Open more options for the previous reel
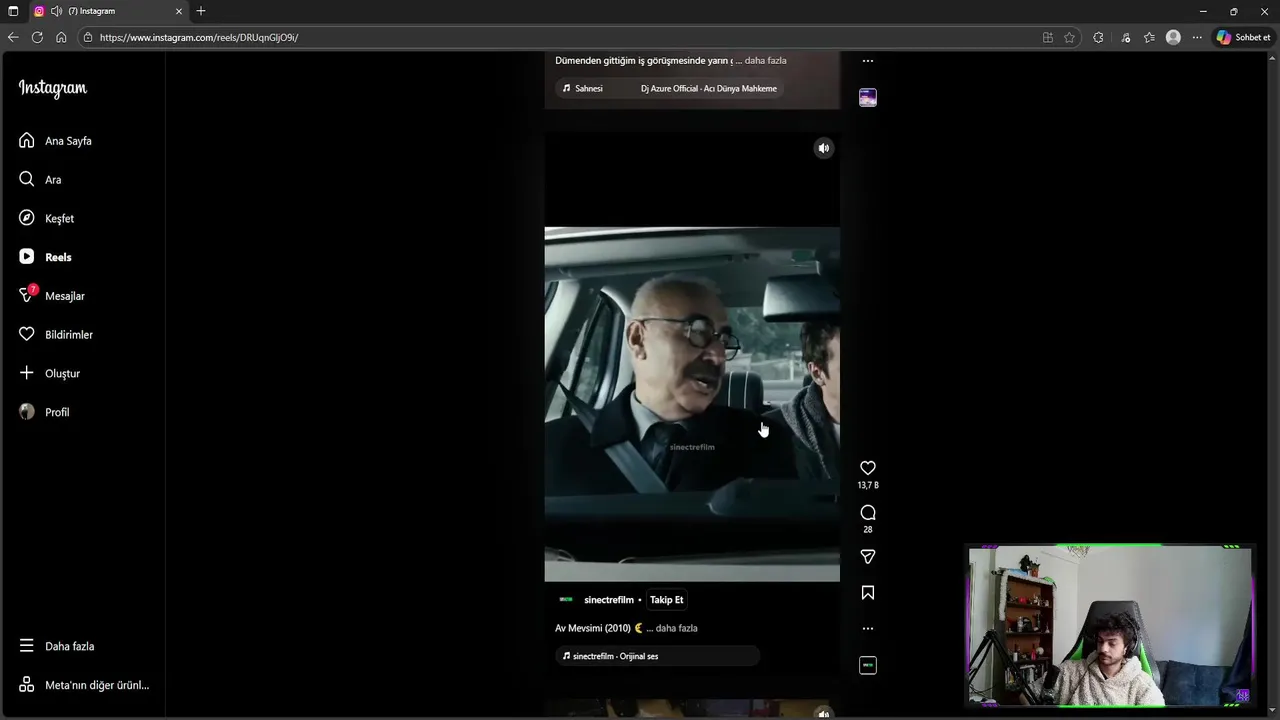This screenshot has width=1280, height=720. [x=868, y=61]
